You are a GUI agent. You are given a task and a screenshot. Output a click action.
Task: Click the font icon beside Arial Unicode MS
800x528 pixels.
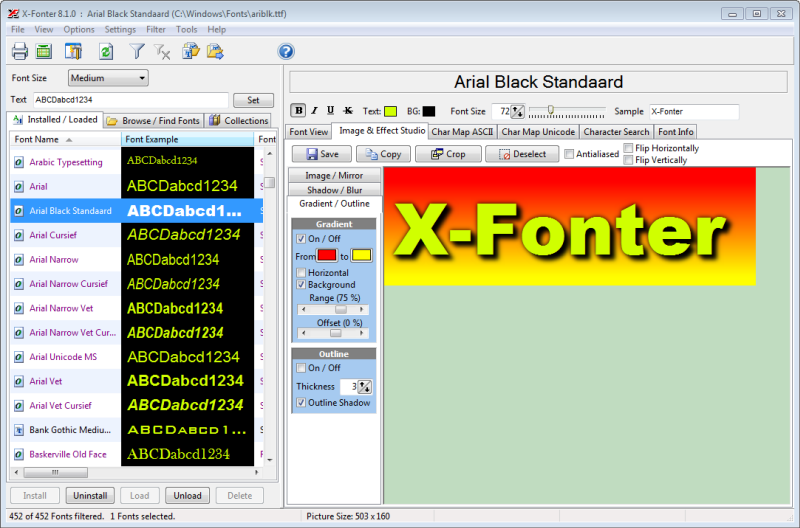tap(19, 357)
